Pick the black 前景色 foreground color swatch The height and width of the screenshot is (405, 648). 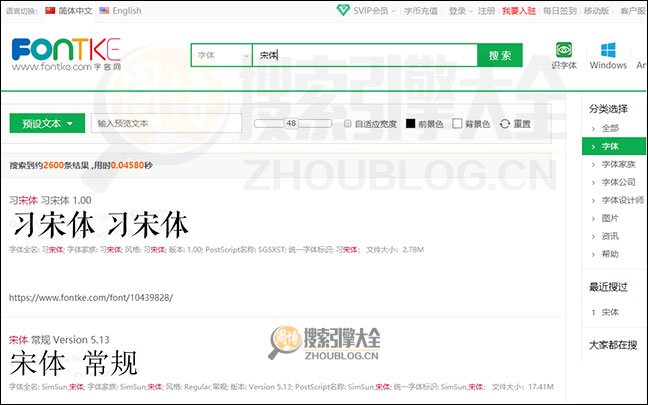[410, 124]
